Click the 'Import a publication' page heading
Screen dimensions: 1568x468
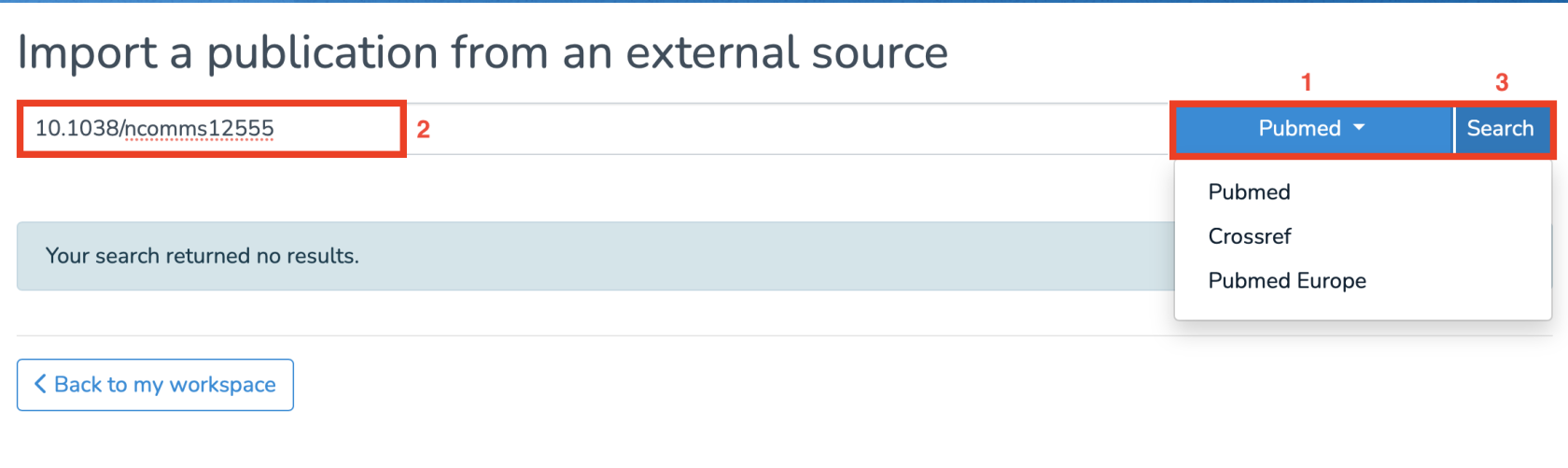point(483,52)
